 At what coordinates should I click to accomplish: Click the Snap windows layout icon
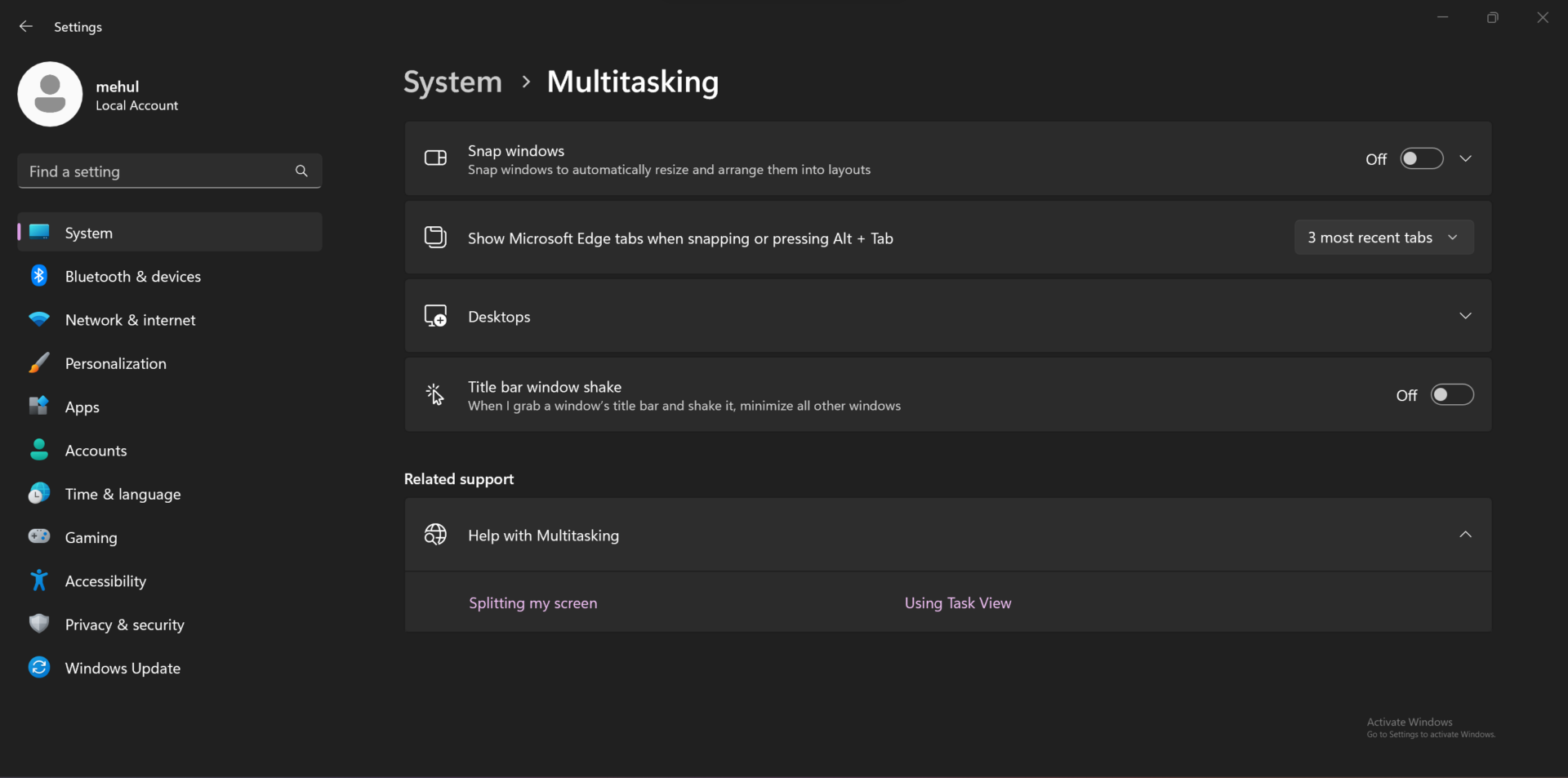436,158
